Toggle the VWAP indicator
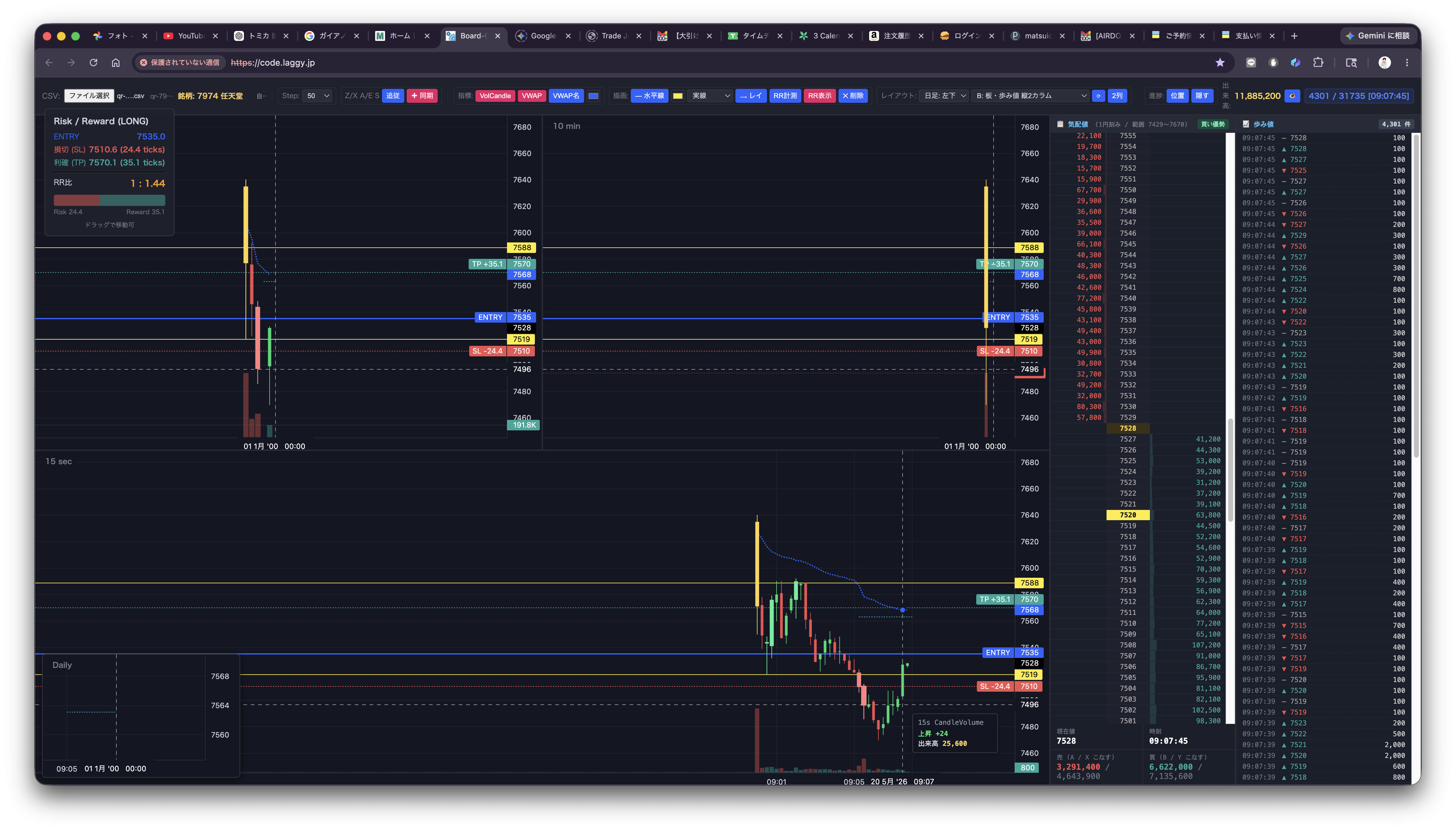 (532, 96)
